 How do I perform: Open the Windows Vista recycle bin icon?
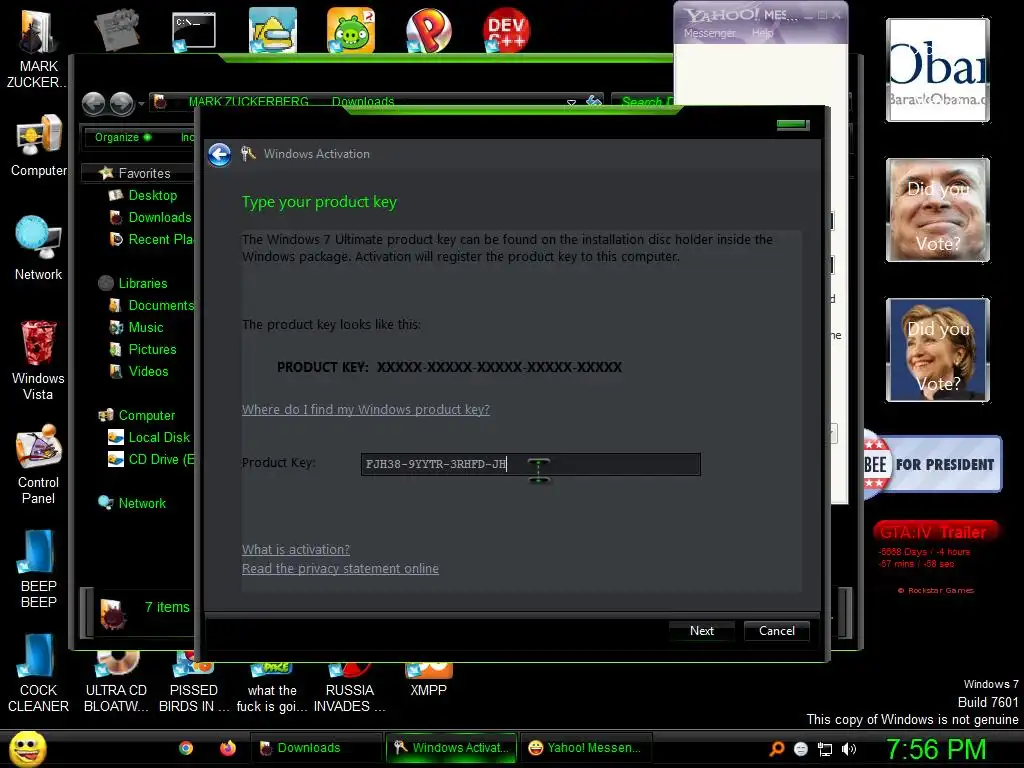pos(39,359)
